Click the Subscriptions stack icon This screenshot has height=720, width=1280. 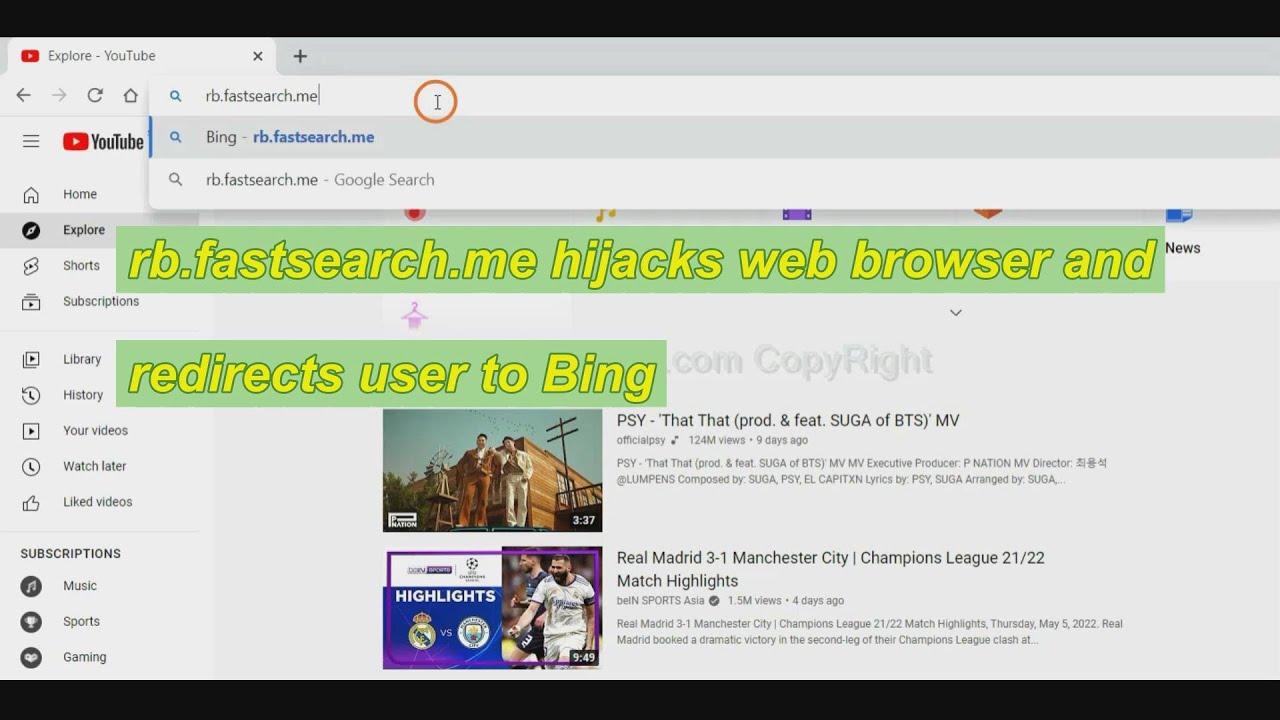click(x=31, y=301)
